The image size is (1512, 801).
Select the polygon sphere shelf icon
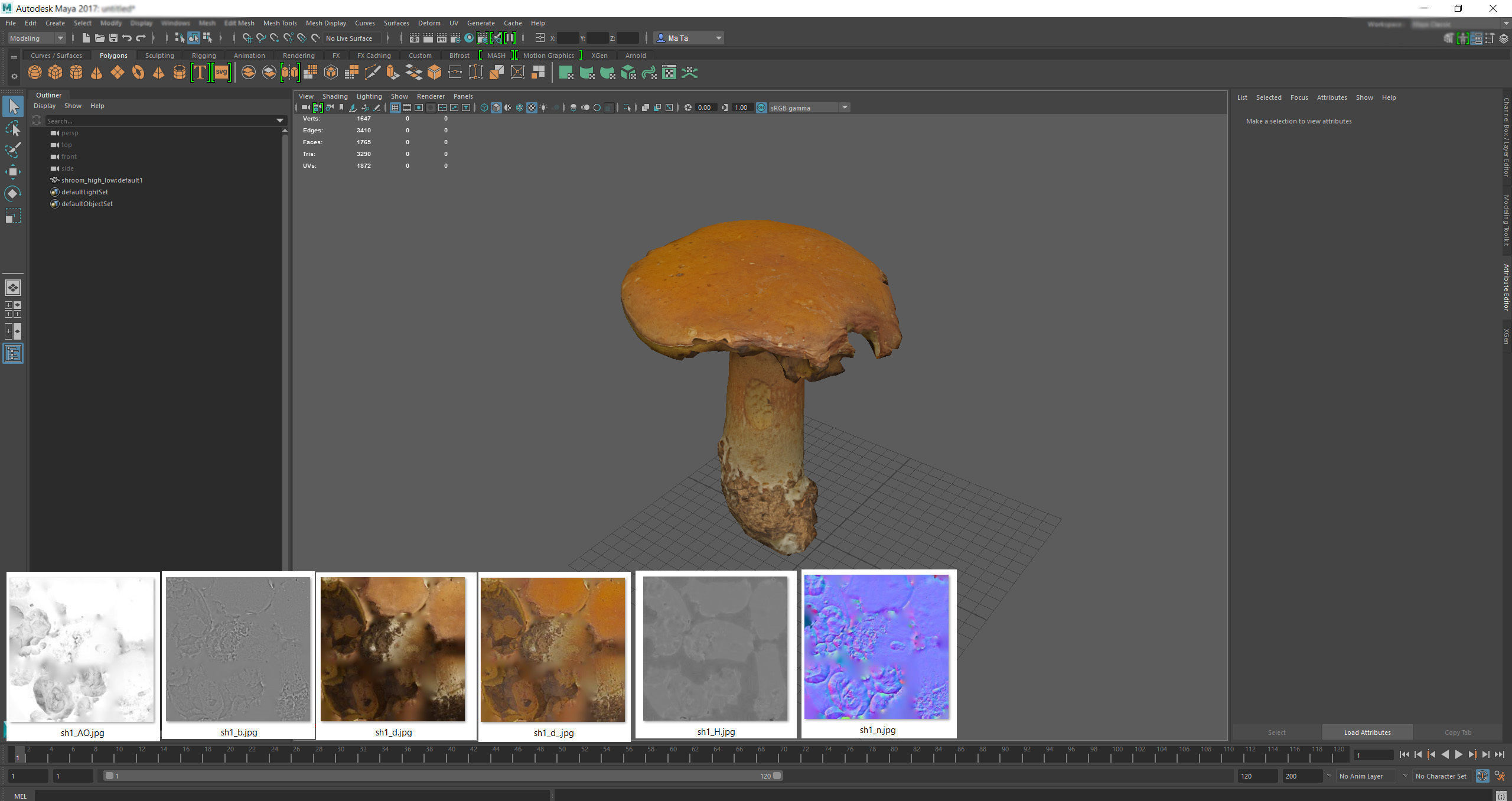tap(35, 73)
